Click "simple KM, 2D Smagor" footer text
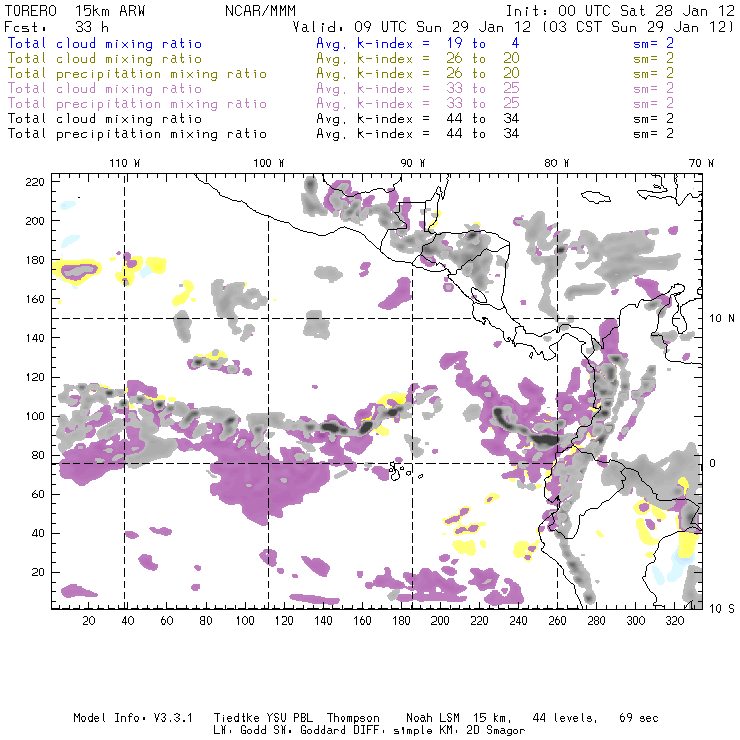The image size is (740, 740). (x=459, y=731)
